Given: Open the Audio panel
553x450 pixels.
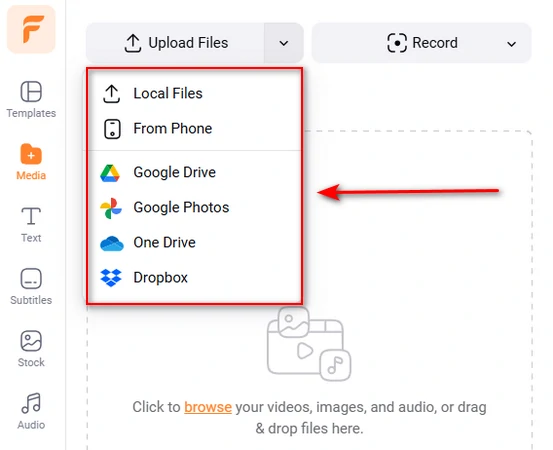Looking at the screenshot, I should [31, 411].
